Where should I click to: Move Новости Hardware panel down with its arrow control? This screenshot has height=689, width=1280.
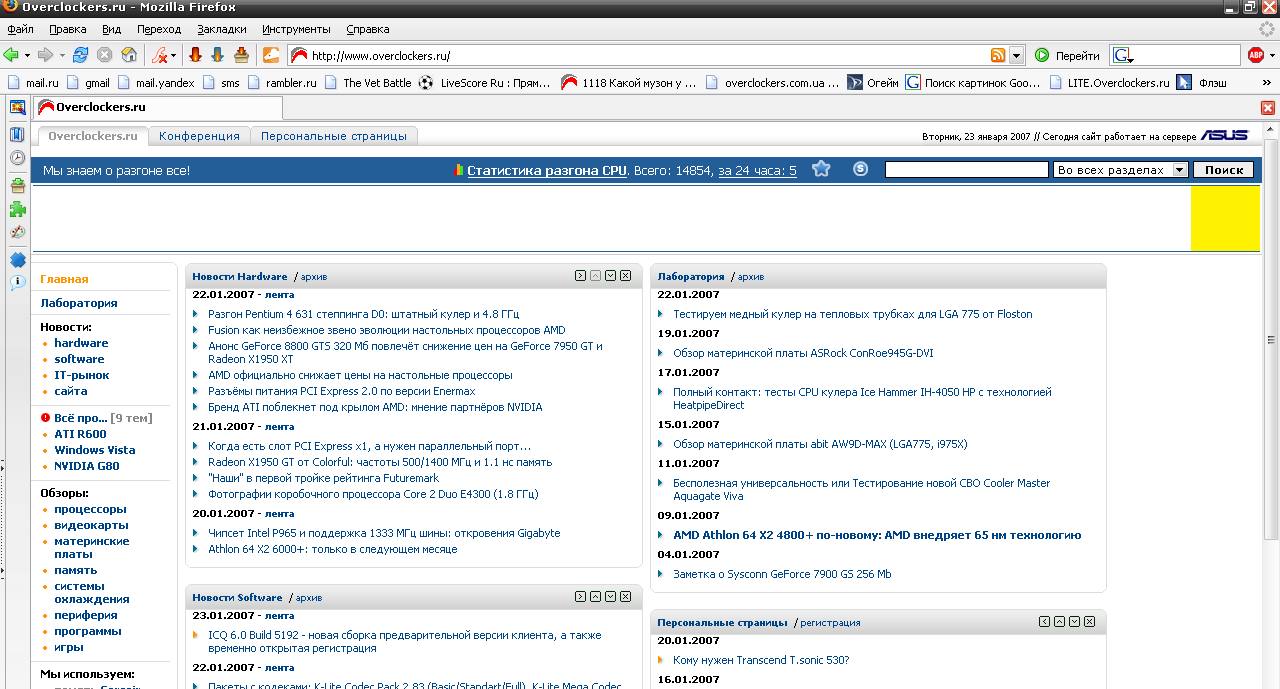click(x=610, y=276)
